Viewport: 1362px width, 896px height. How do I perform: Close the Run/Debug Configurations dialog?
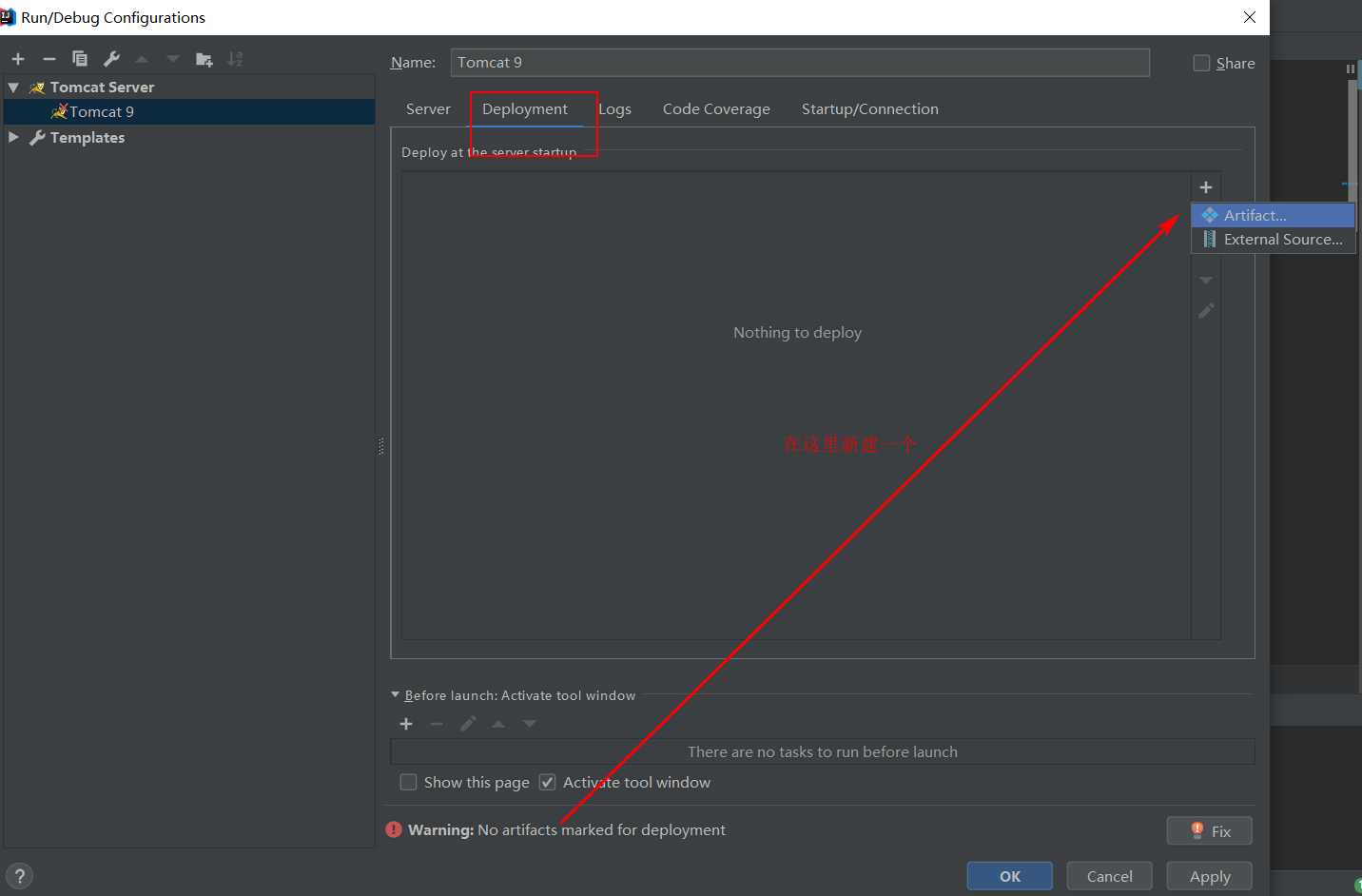click(x=1250, y=17)
